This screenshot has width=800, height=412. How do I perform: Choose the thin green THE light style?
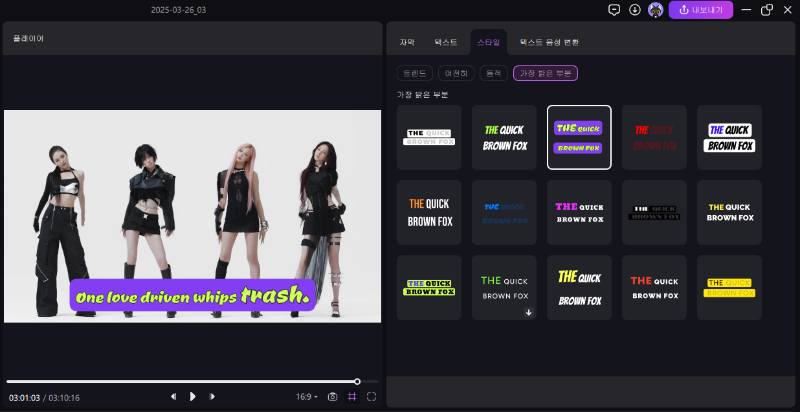[504, 288]
